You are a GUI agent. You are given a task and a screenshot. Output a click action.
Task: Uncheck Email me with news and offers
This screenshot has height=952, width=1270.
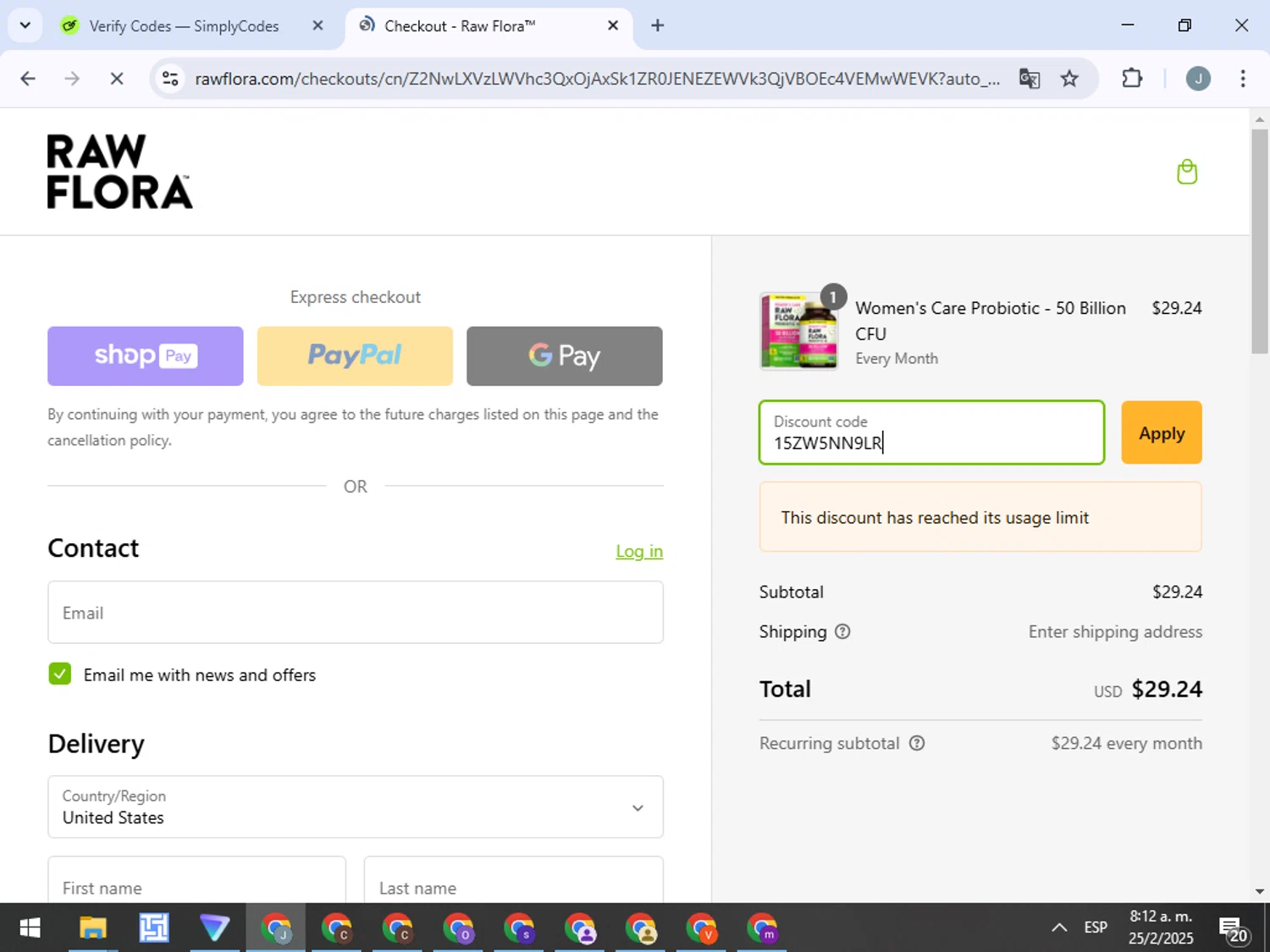(60, 674)
